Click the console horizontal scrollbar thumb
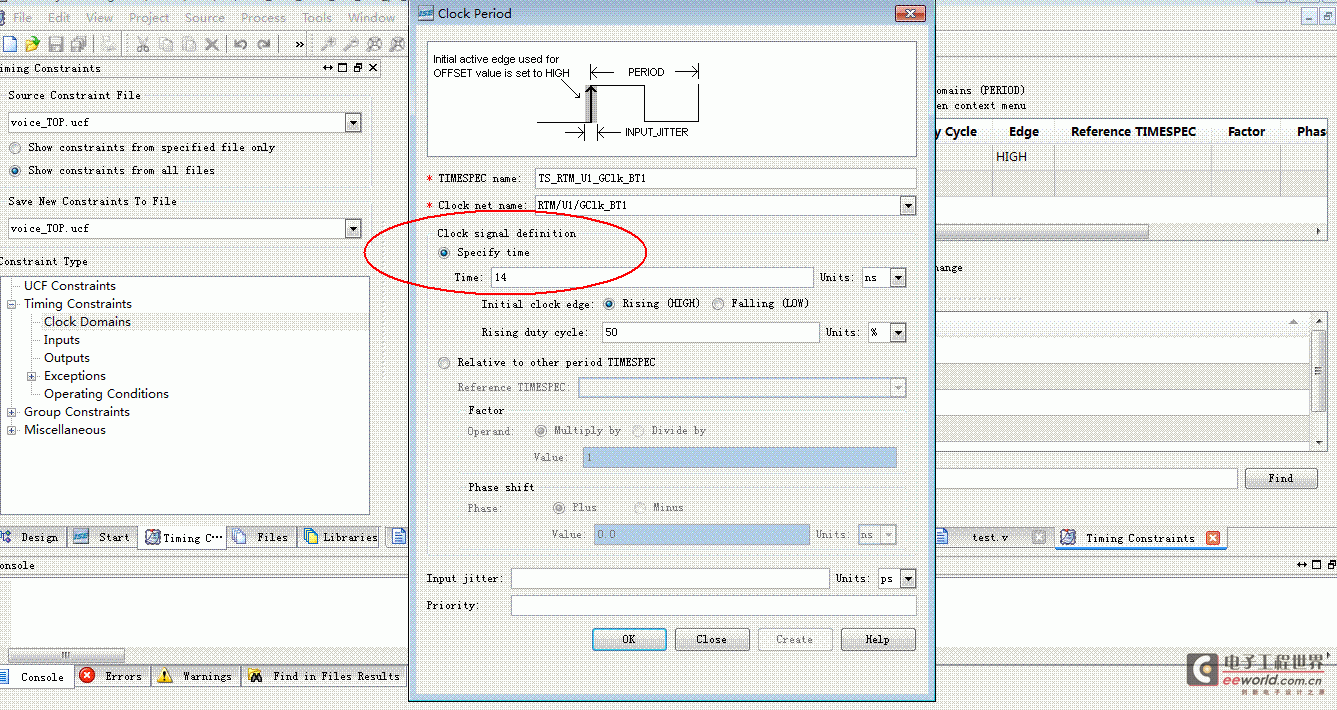Viewport: 1337px width, 710px height. (66, 655)
